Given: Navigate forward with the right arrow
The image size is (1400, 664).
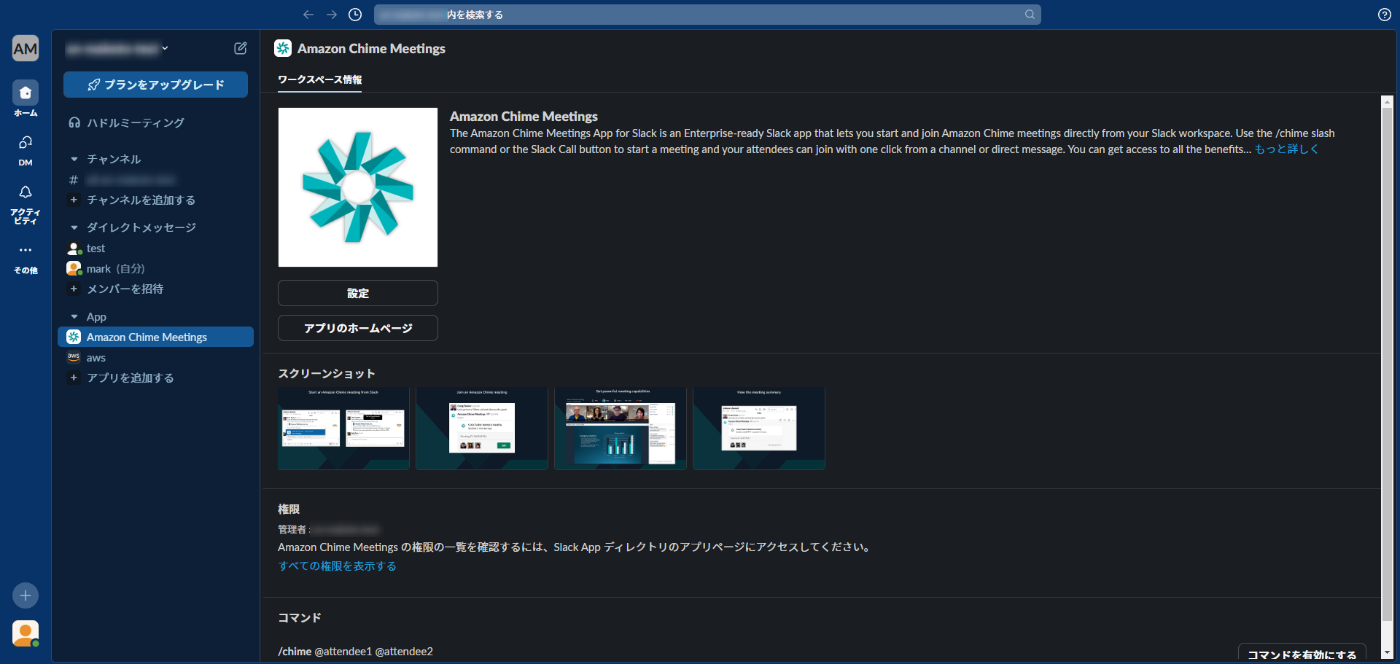Looking at the screenshot, I should 332,14.
